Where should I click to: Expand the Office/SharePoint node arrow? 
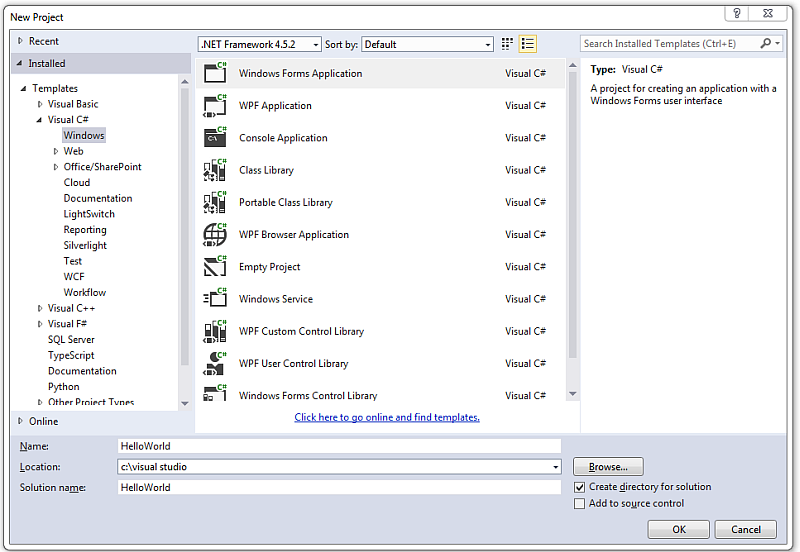click(x=56, y=167)
